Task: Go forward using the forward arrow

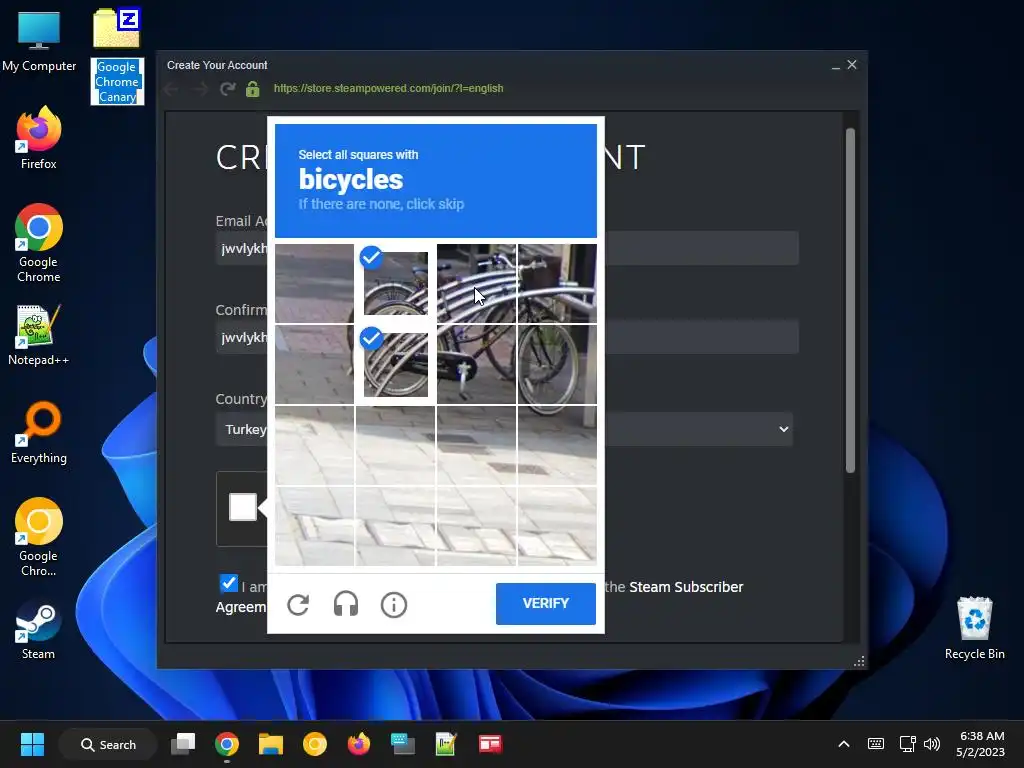Action: tap(200, 88)
